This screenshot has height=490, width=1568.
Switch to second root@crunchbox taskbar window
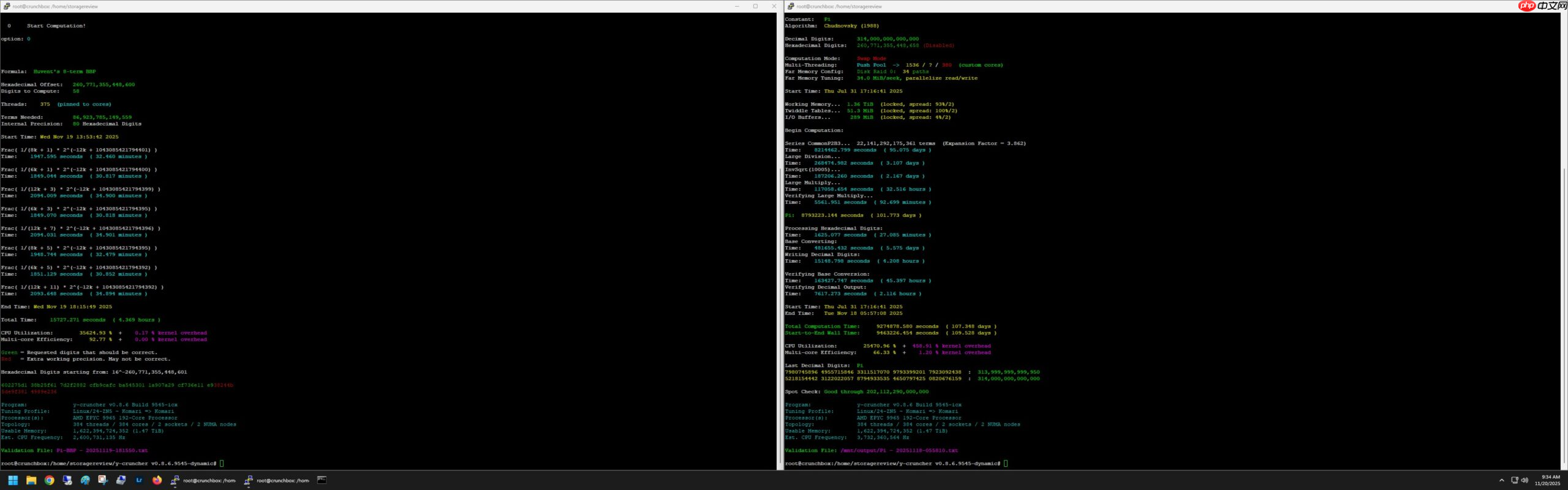[277, 480]
